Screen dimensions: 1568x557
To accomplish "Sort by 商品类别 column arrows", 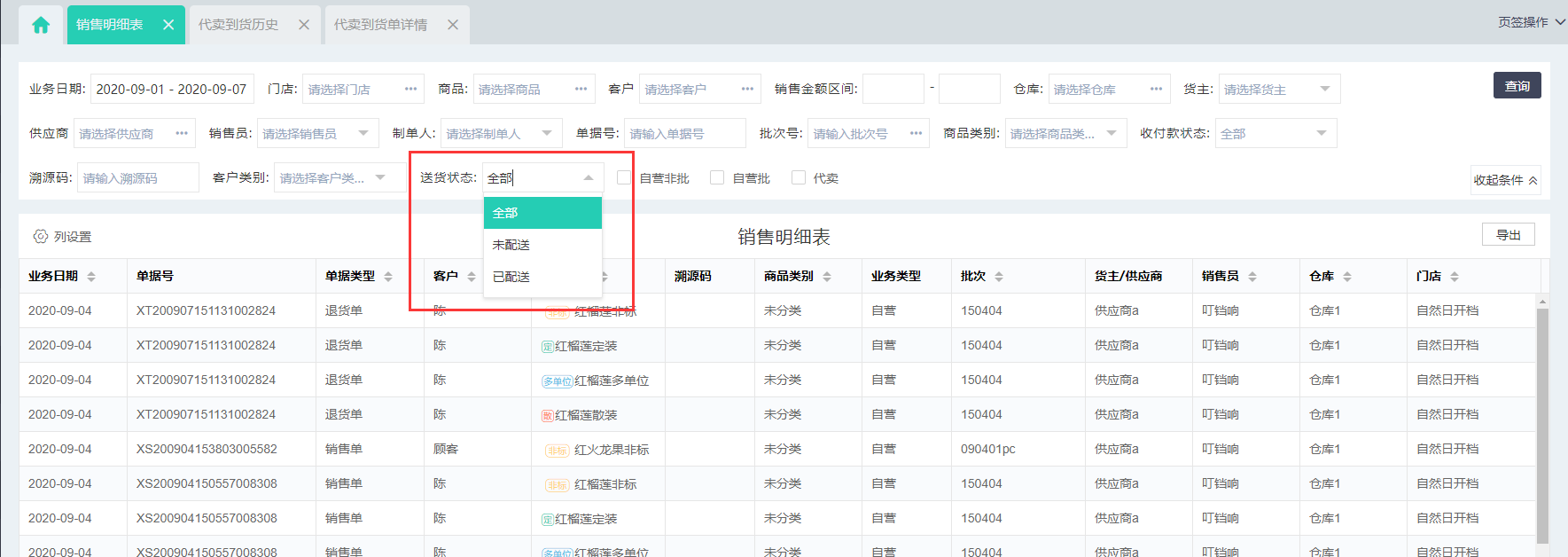I will (x=827, y=277).
